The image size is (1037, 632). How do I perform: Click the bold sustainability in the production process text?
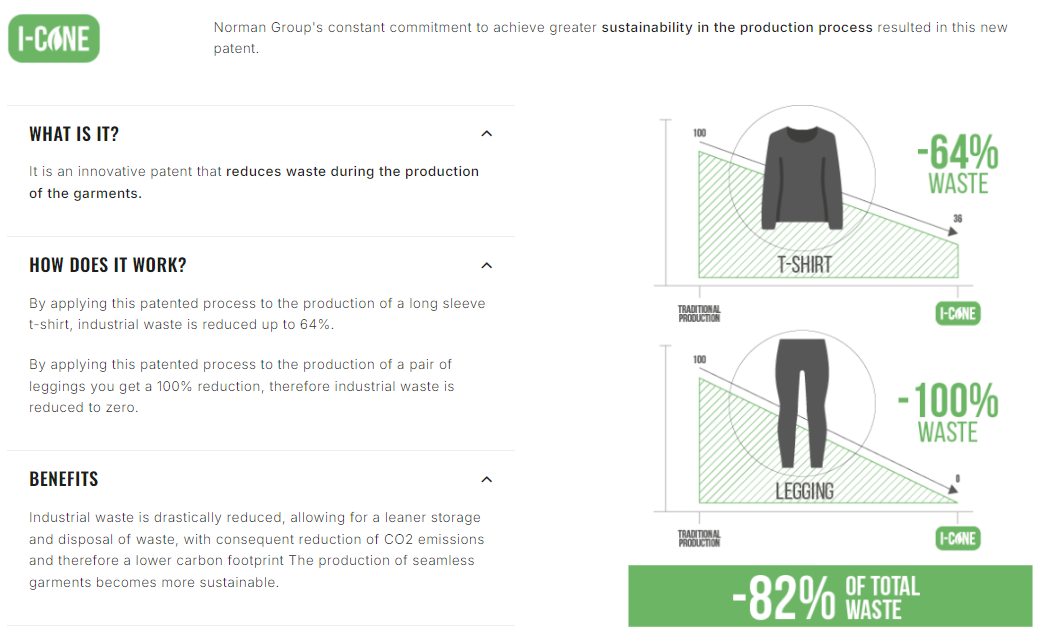737,27
